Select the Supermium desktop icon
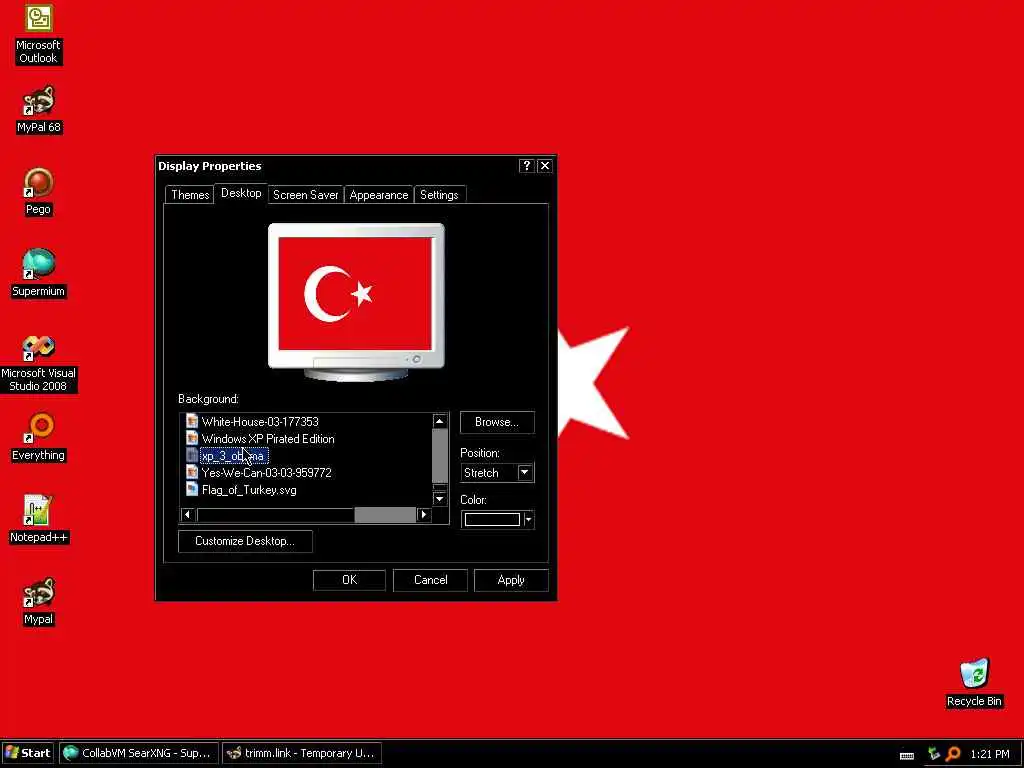 coord(39,274)
